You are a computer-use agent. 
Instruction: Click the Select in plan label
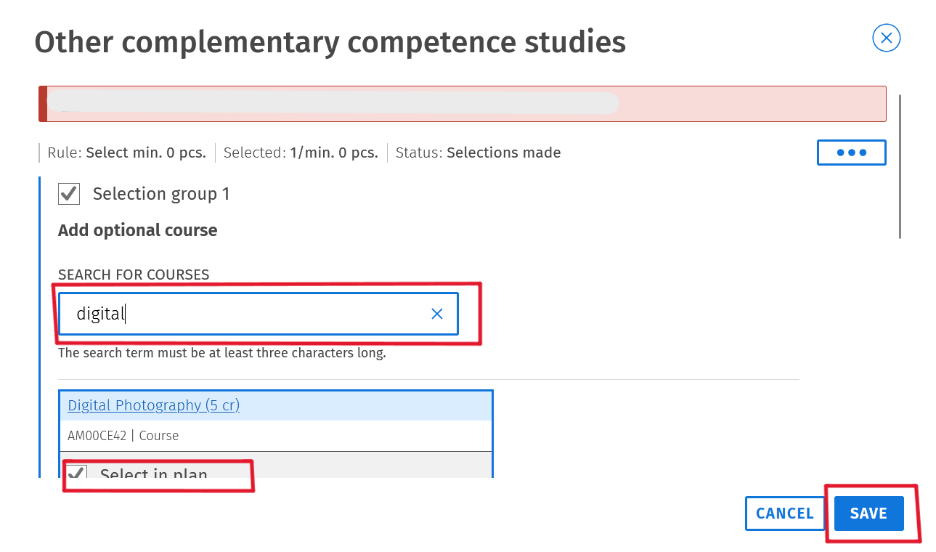coord(153,473)
